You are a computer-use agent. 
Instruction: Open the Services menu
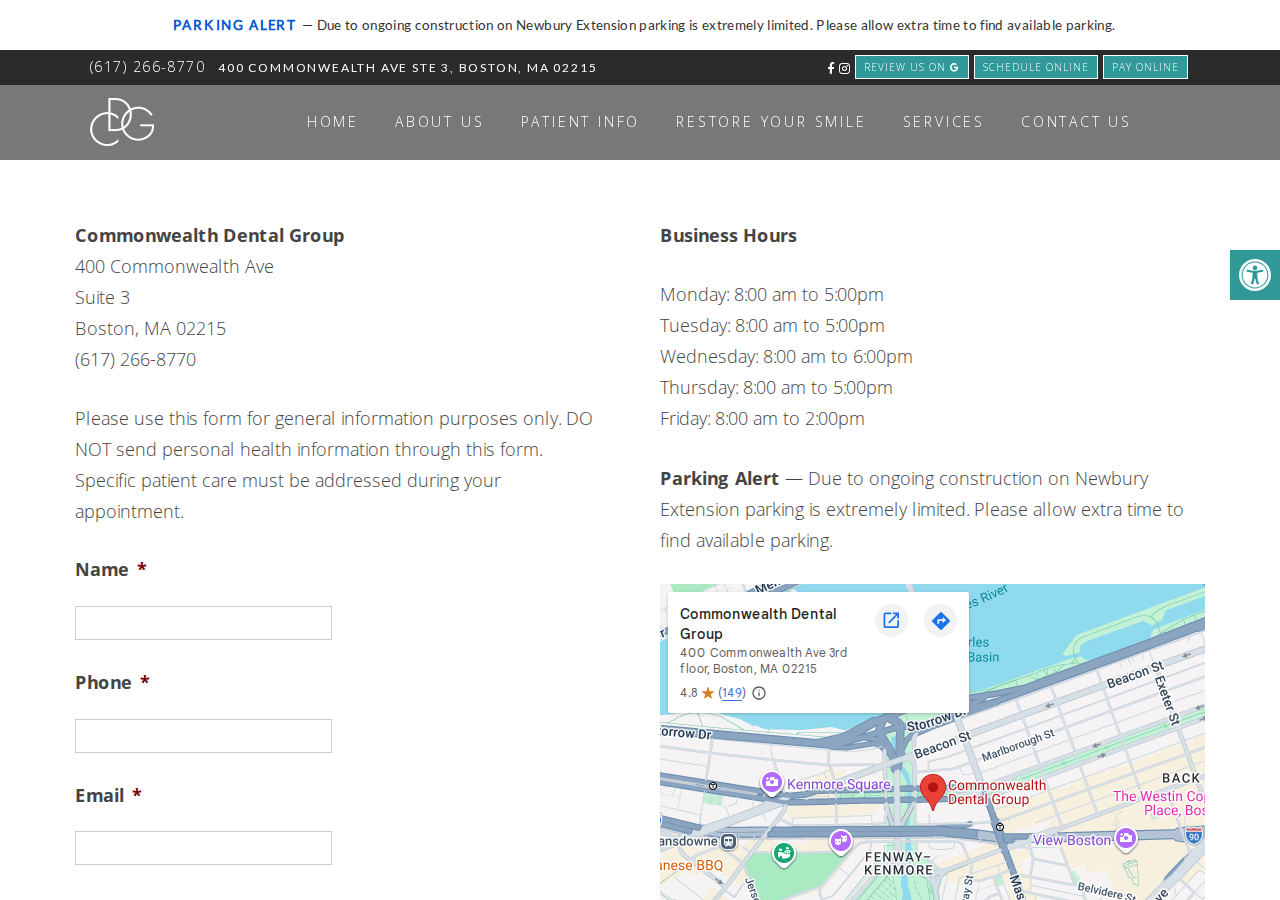[x=944, y=122]
